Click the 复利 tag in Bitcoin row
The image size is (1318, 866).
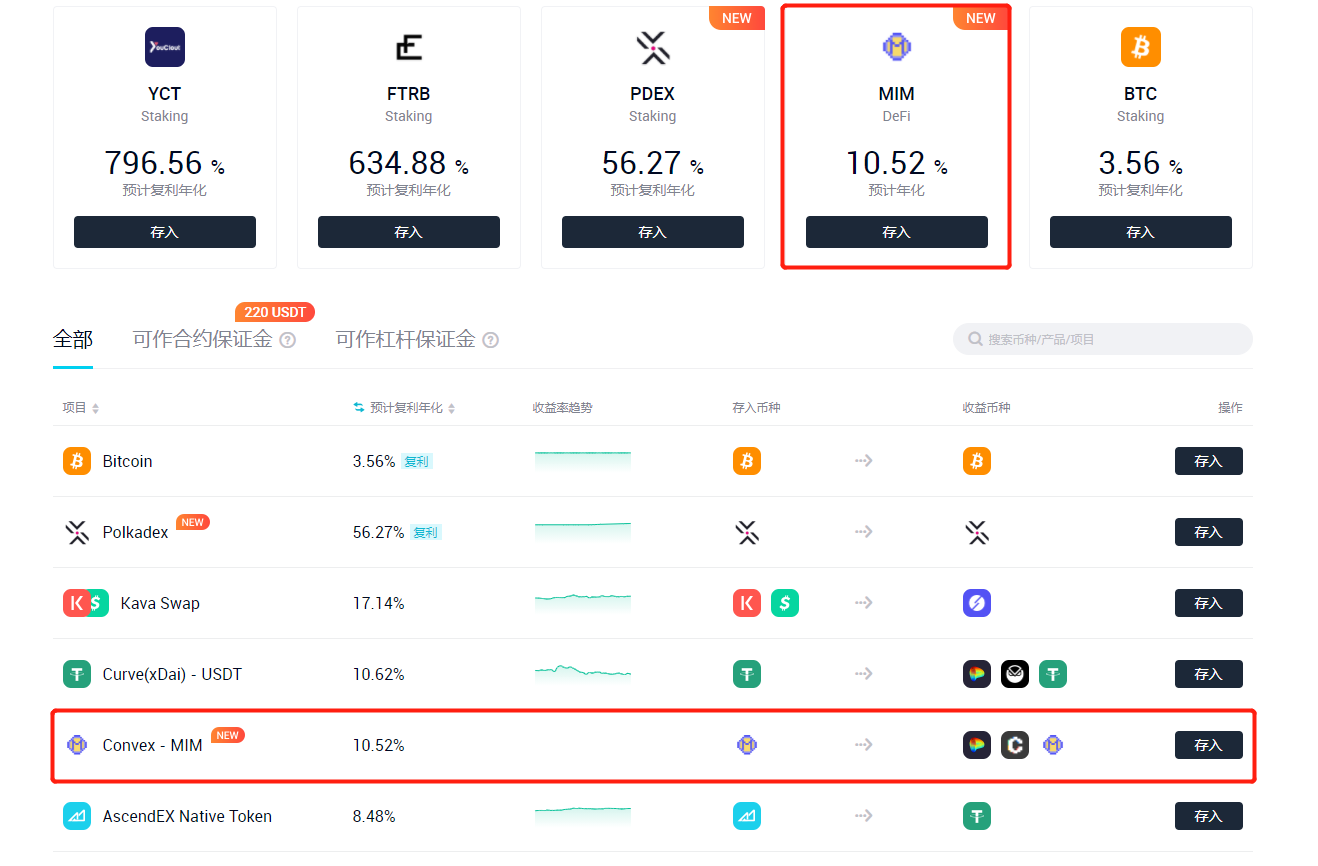click(x=416, y=462)
